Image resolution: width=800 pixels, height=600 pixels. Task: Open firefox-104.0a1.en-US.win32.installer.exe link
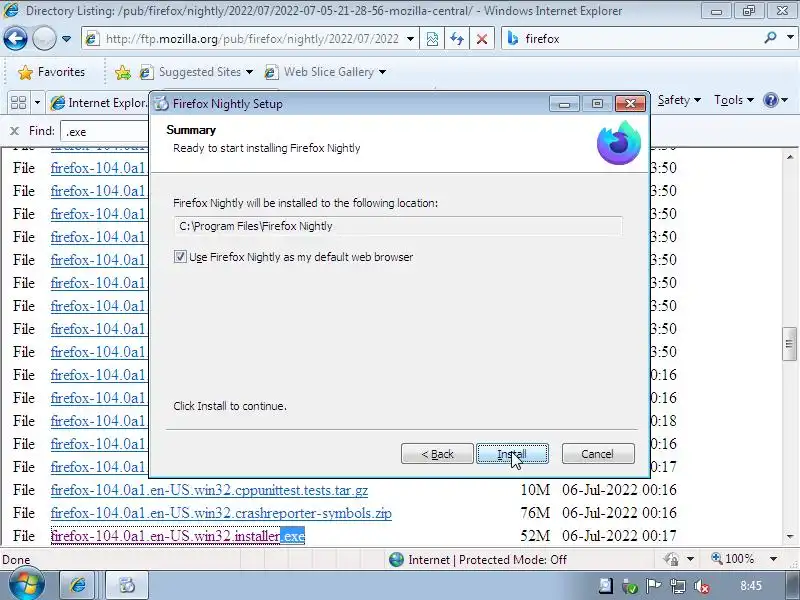178,536
